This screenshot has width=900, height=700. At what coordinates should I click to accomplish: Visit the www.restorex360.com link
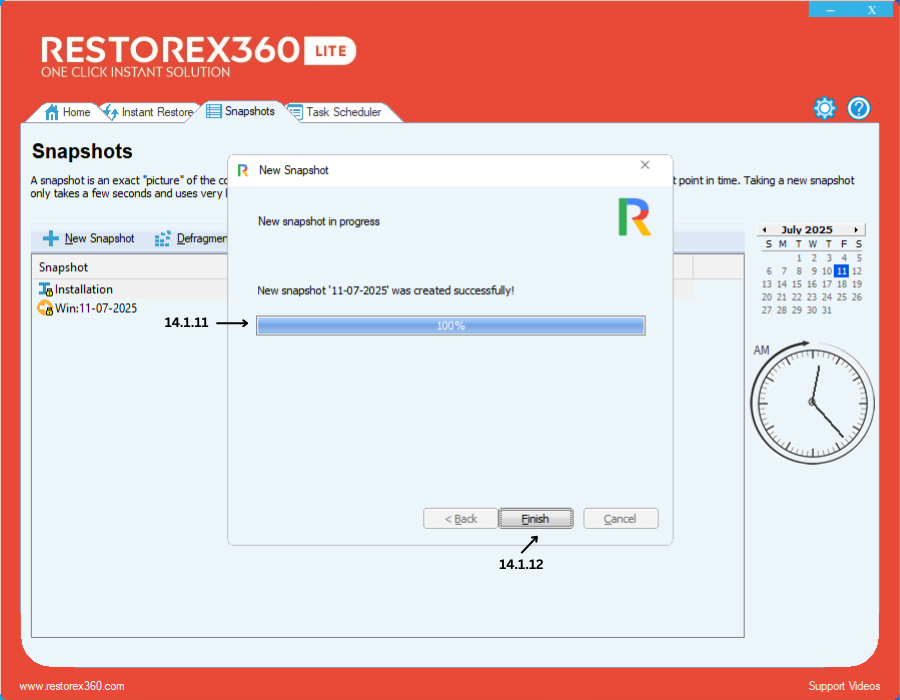(x=72, y=686)
